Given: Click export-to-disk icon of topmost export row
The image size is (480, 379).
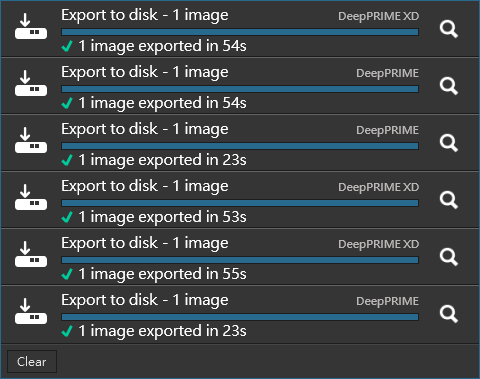Looking at the screenshot, I should click(x=31, y=27).
